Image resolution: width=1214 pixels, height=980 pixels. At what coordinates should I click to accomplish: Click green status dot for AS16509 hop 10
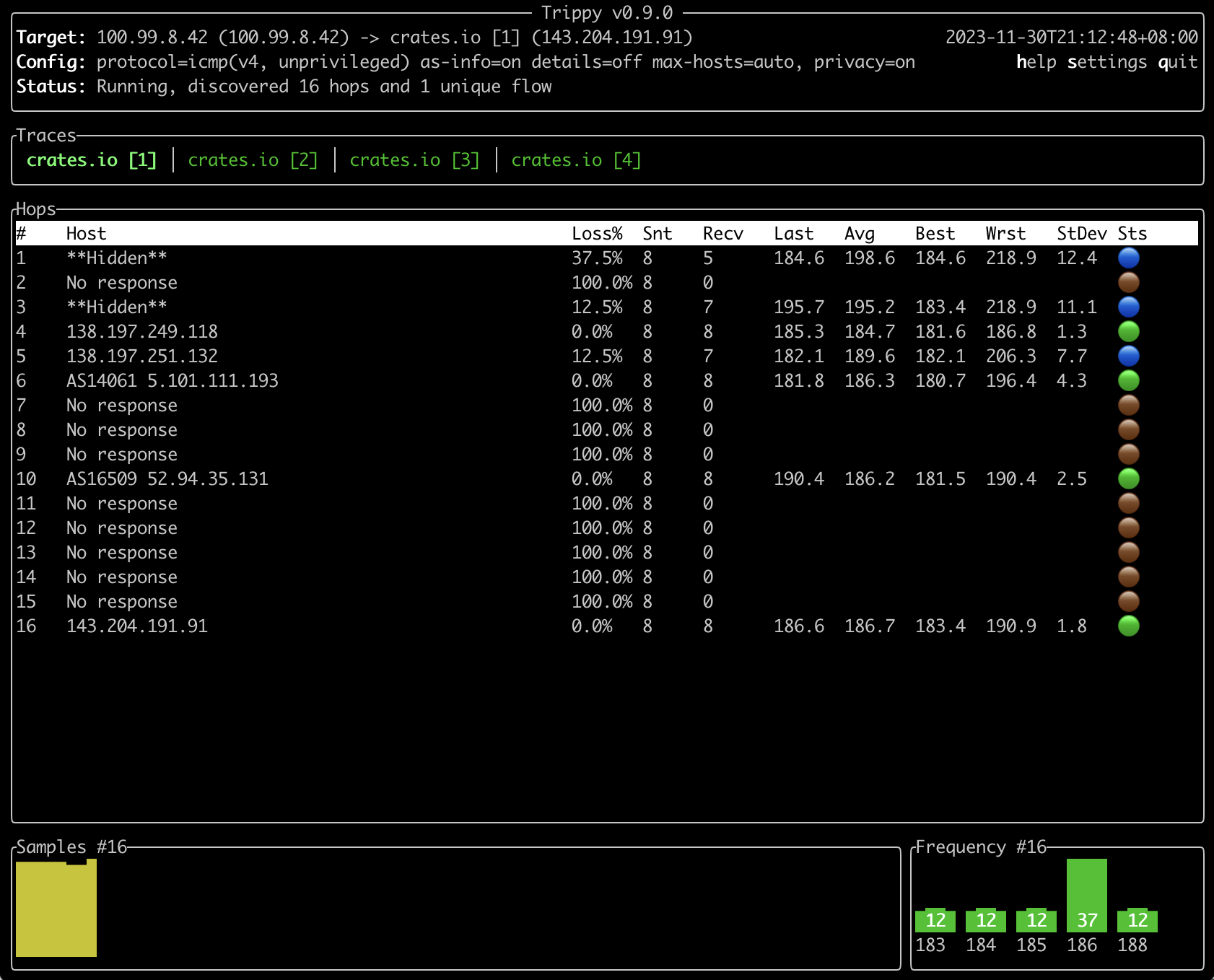point(1129,478)
